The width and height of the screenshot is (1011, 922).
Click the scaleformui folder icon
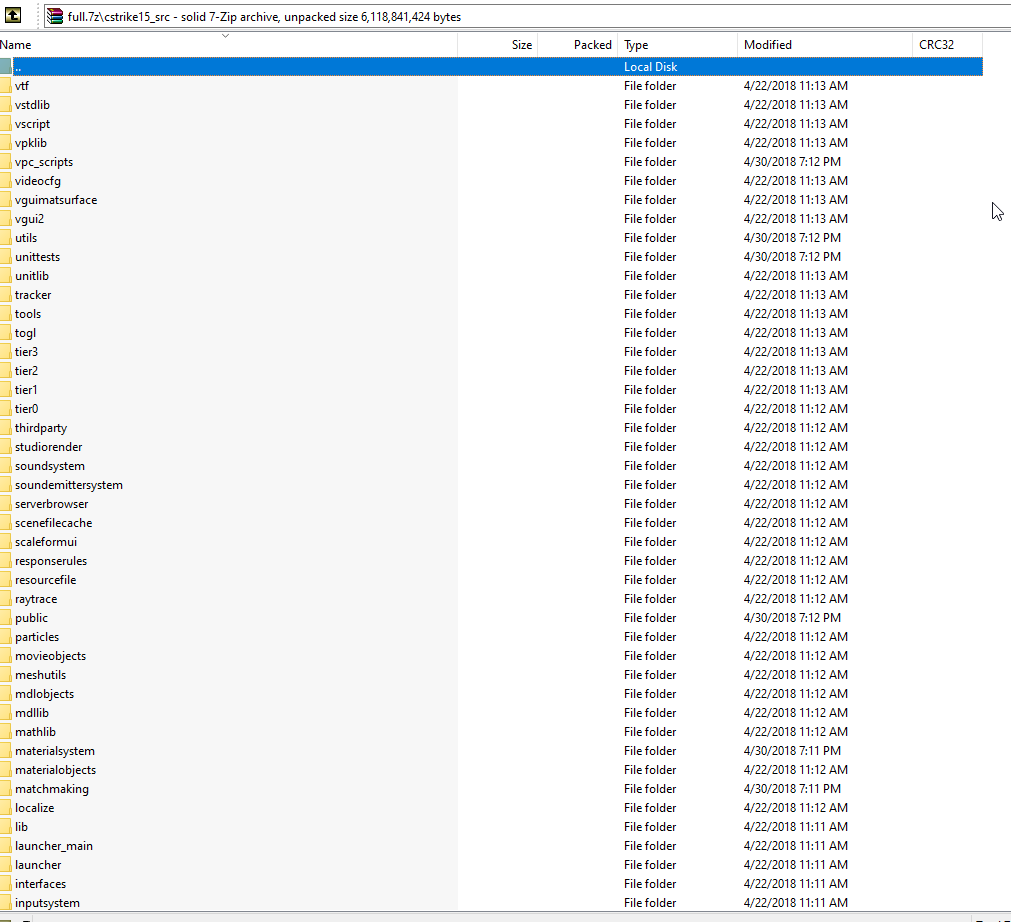click(x=5, y=542)
